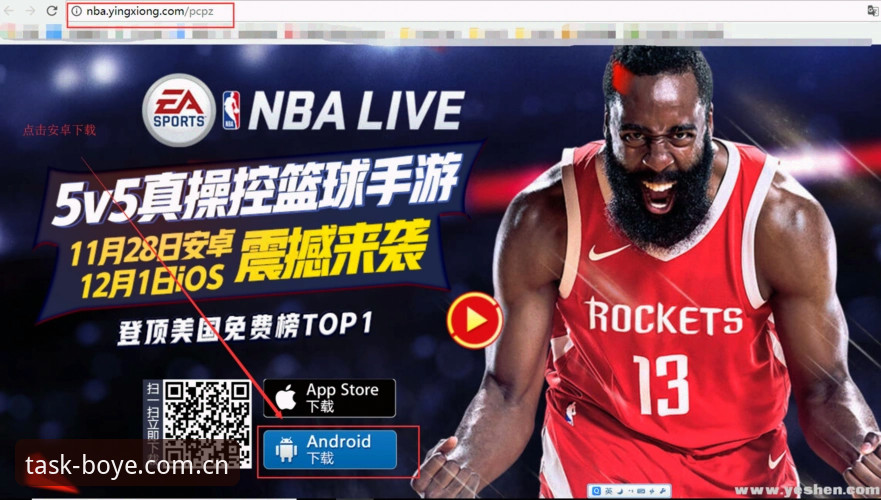Screen dimensions: 881x500
Task: Click the punctuation icon on the IME bar
Action: 631,491
